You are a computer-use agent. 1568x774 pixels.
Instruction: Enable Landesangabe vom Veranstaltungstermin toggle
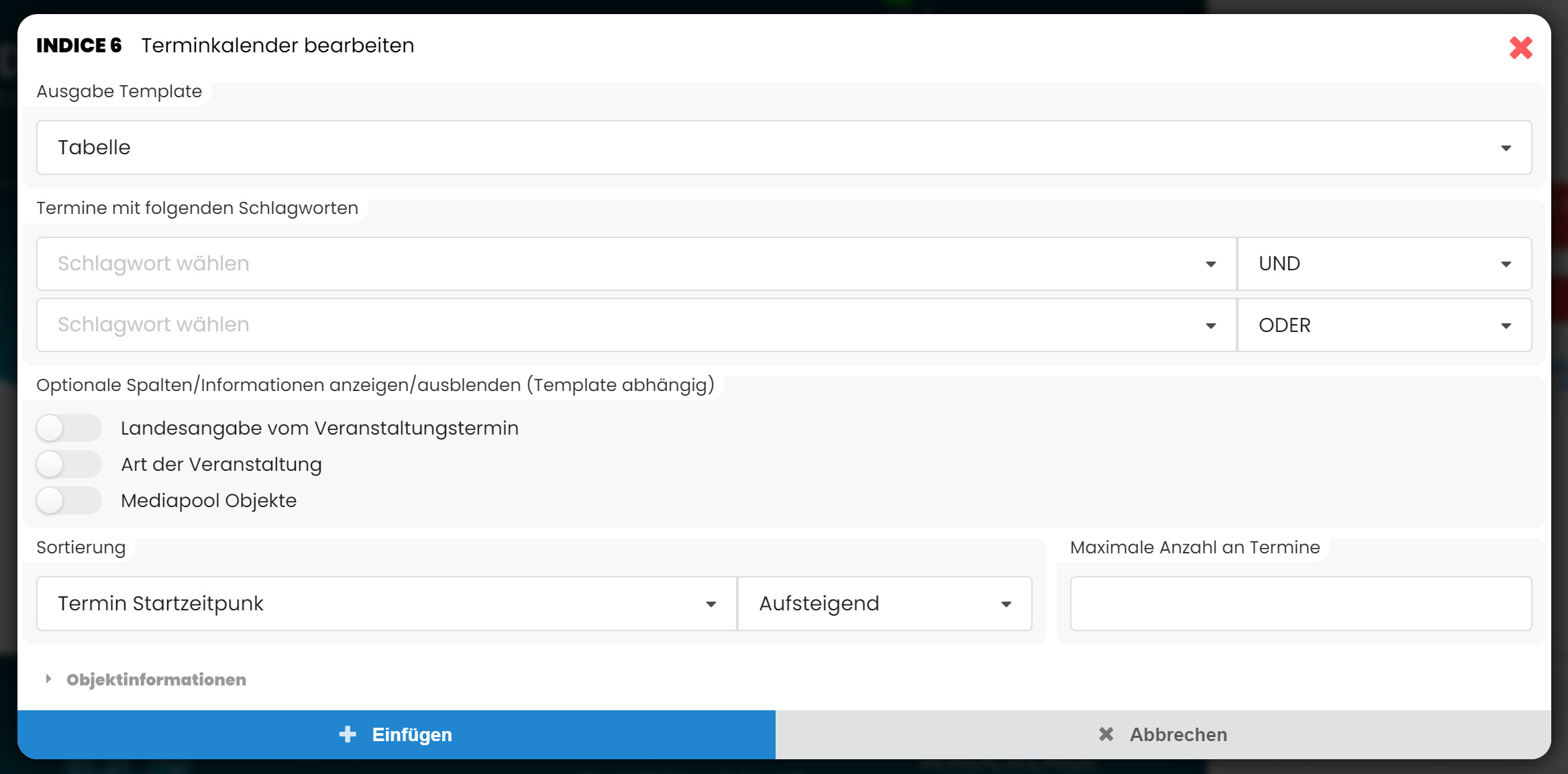click(68, 428)
